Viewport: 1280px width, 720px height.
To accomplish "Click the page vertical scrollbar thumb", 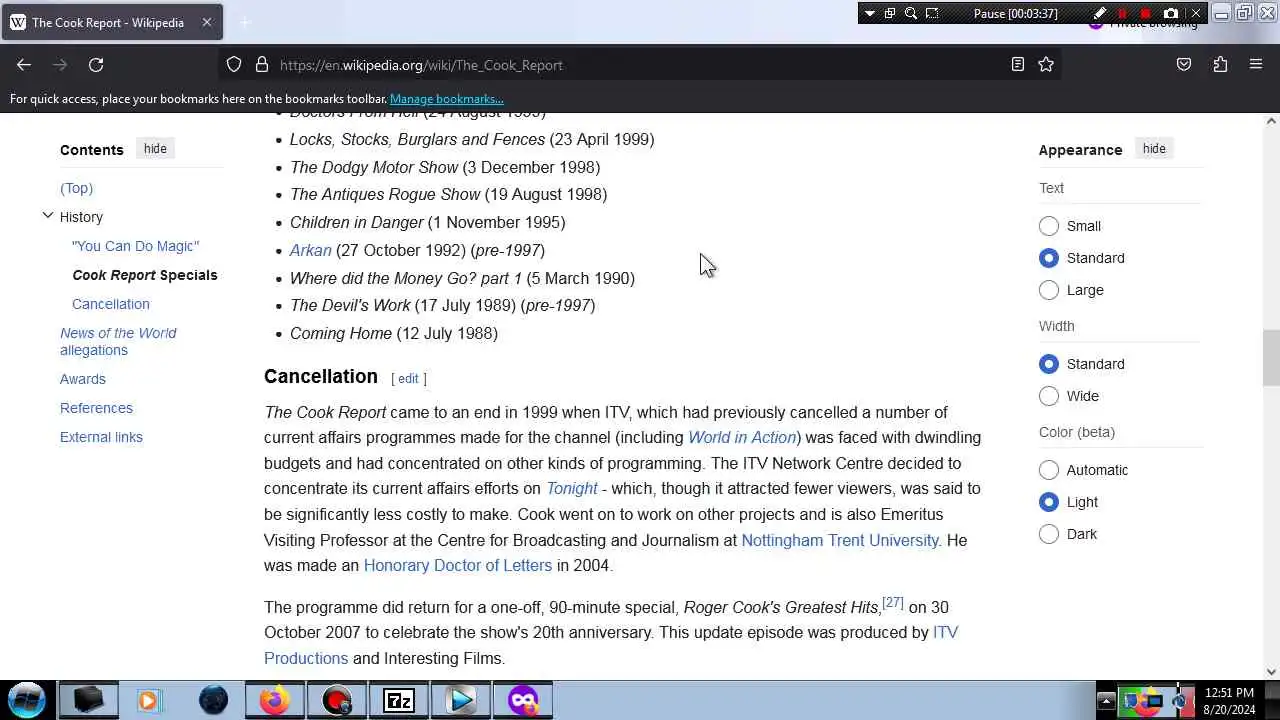I will click(1271, 357).
